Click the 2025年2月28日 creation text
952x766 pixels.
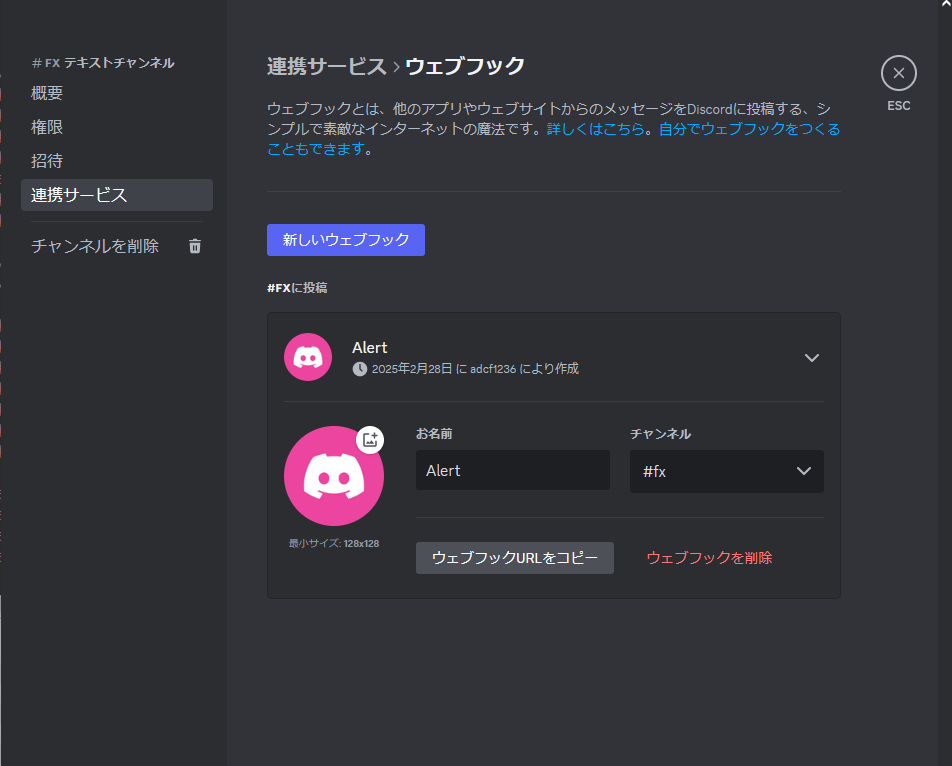(475, 368)
